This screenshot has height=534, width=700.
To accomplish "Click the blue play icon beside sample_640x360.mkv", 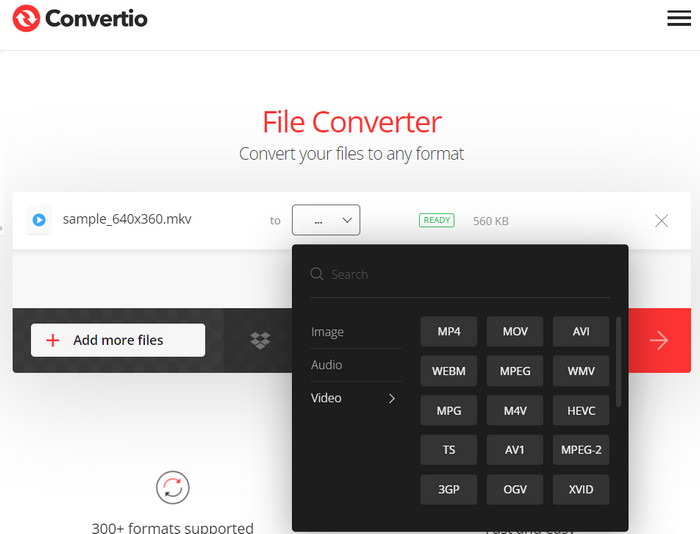I will point(39,220).
